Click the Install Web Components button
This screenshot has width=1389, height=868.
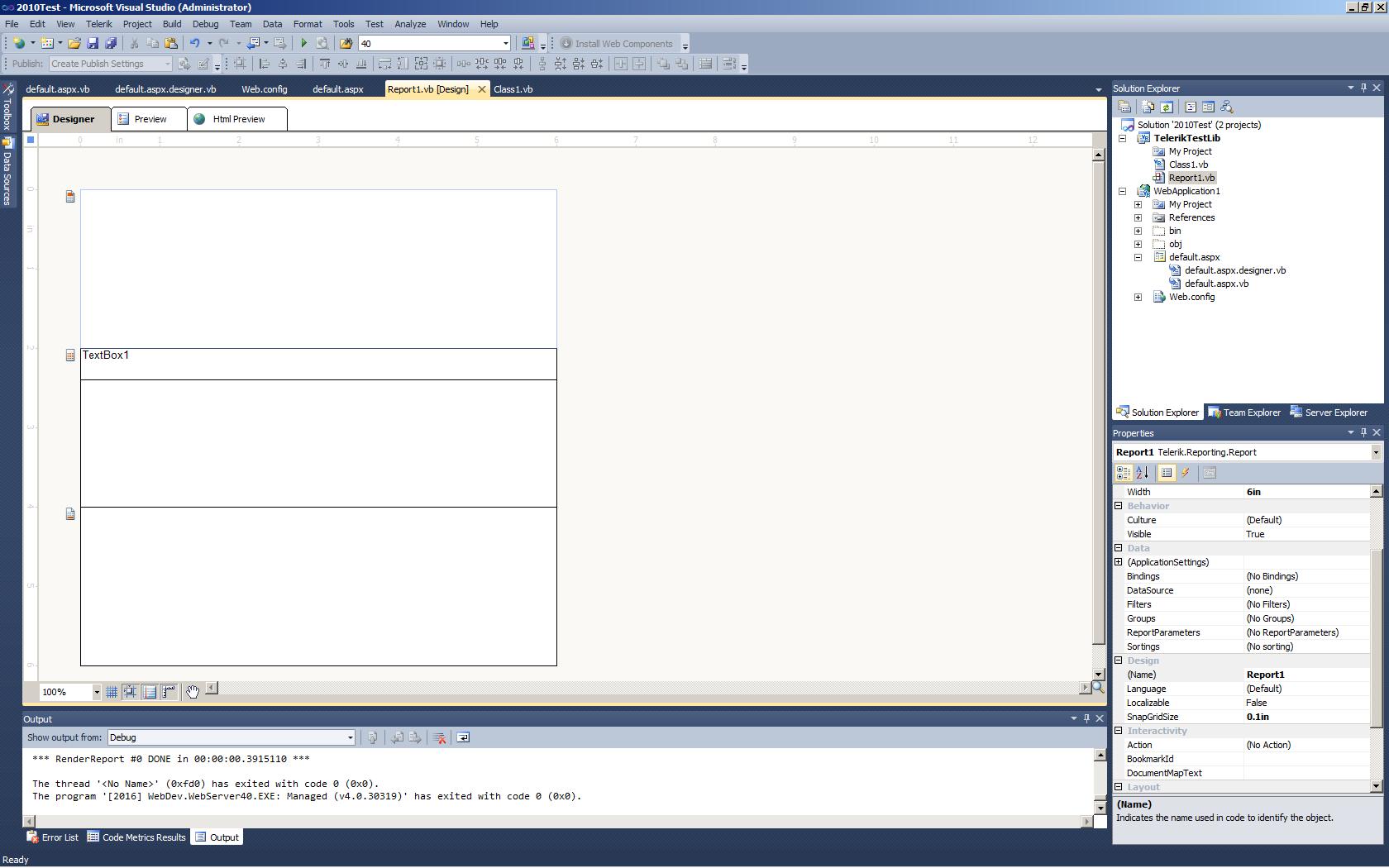coord(617,44)
